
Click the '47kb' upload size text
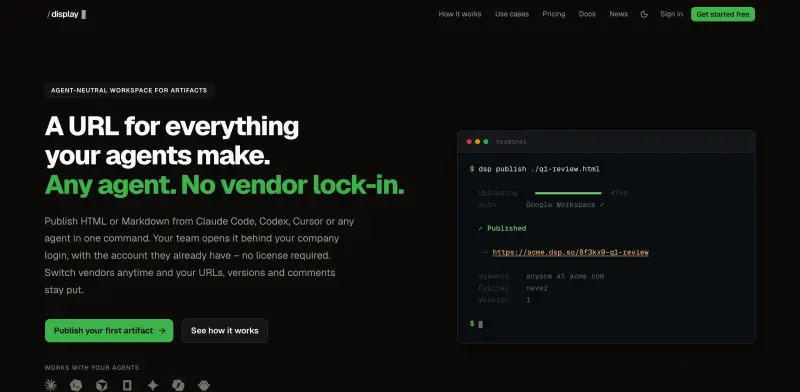tap(619, 193)
